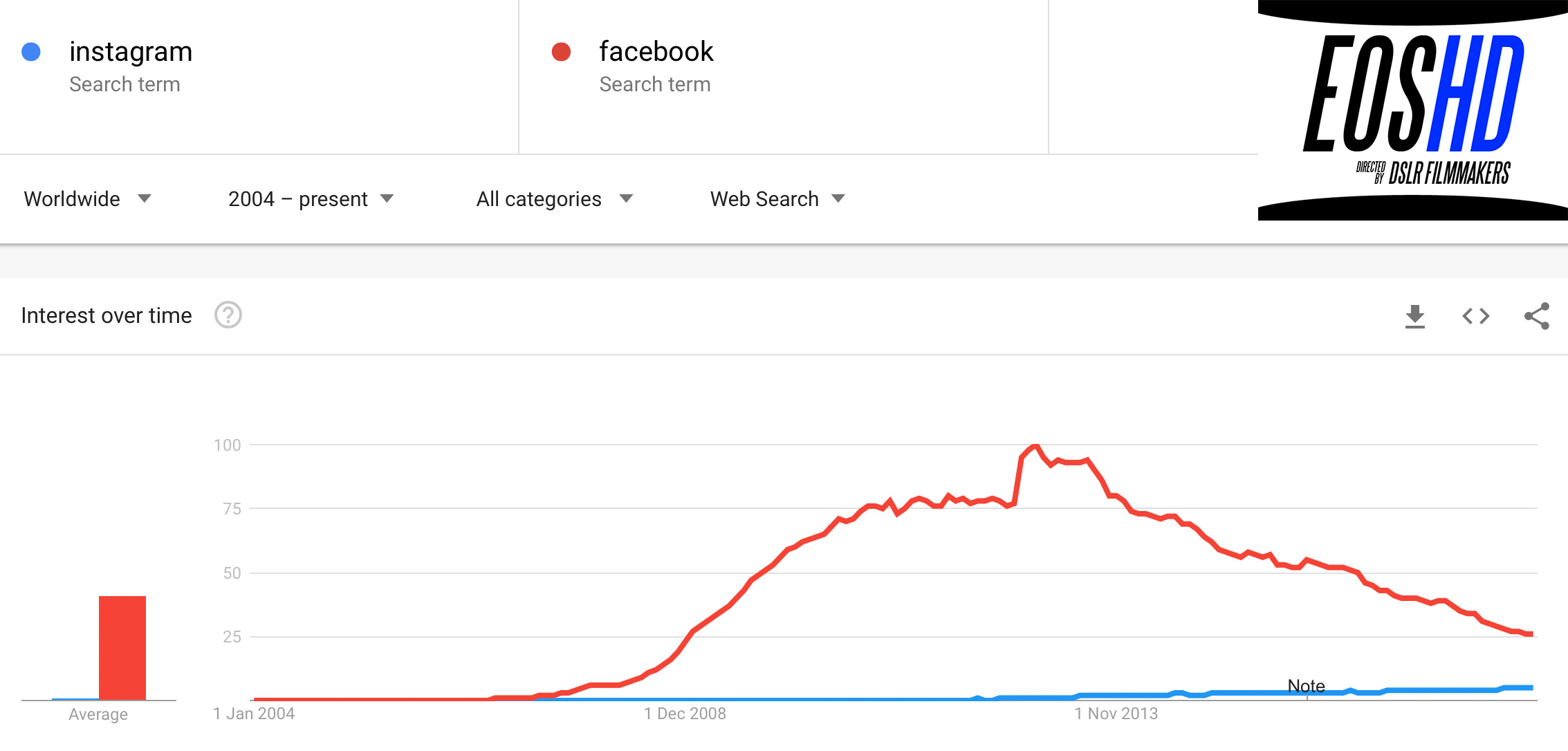Expand the Worldwide region dropdown
Image resolution: width=1568 pixels, height=751 pixels.
coord(87,199)
